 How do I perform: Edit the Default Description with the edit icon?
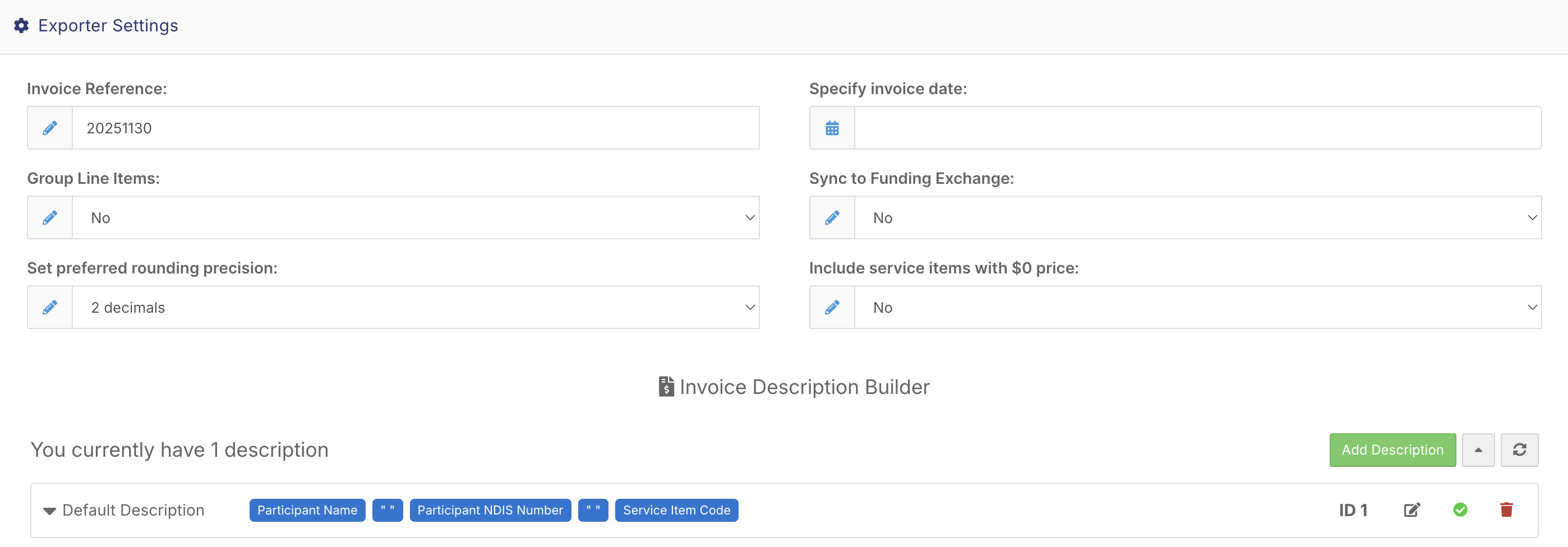point(1412,510)
